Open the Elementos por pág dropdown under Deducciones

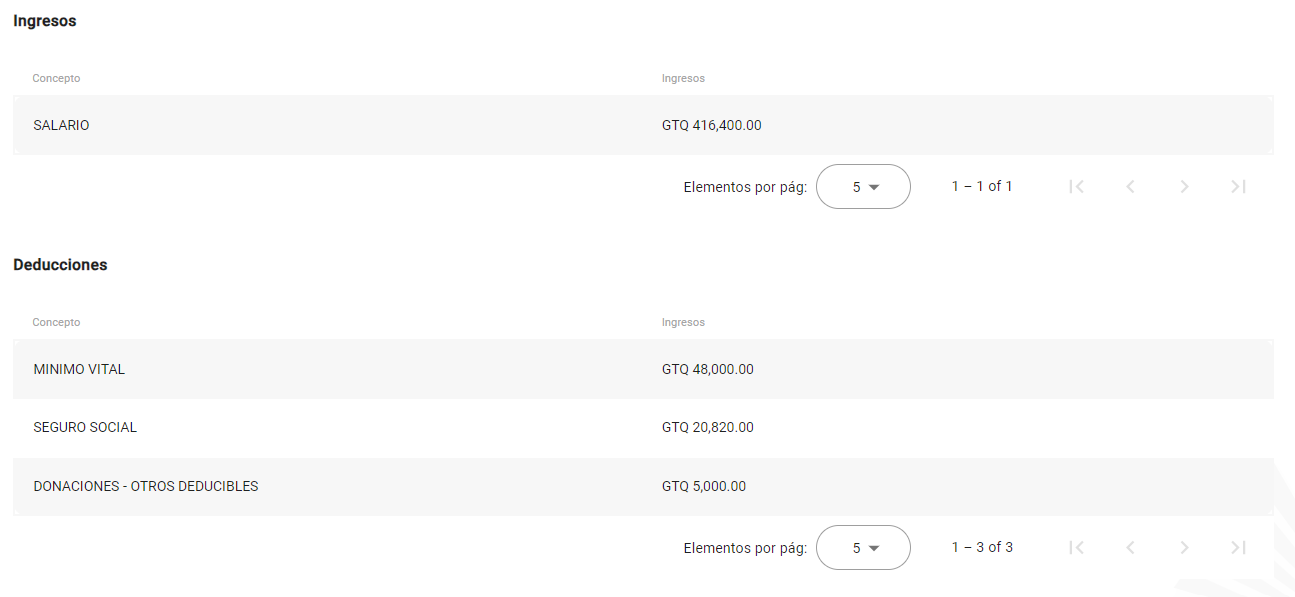(x=863, y=547)
